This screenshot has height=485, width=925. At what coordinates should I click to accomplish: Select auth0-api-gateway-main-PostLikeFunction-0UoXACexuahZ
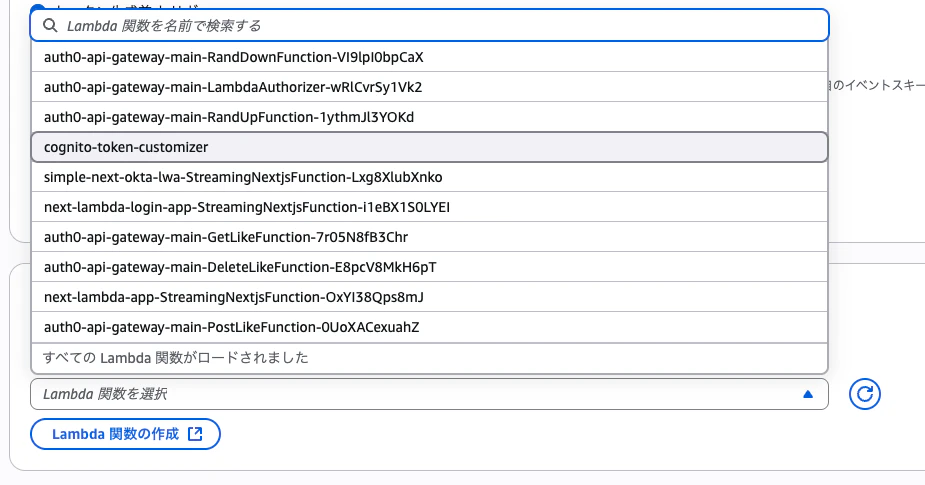[x=429, y=327]
